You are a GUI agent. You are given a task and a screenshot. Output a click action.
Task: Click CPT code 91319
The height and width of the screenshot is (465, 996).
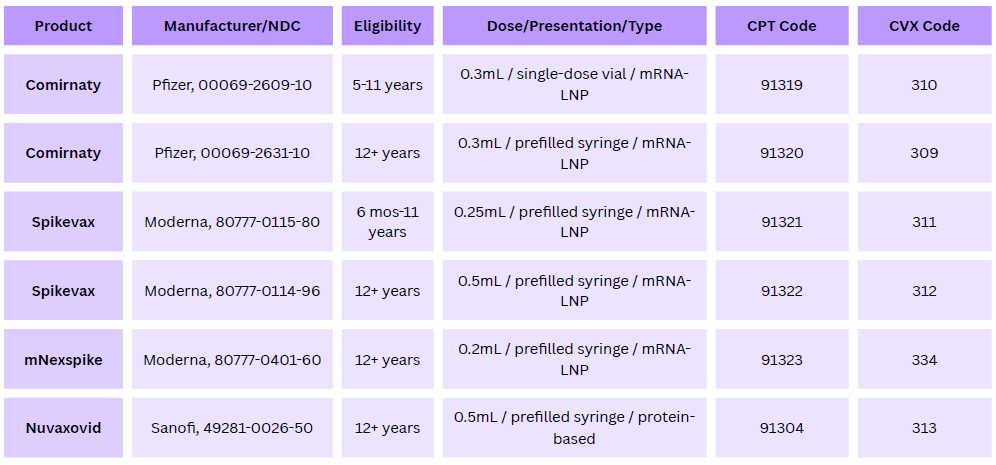point(782,84)
